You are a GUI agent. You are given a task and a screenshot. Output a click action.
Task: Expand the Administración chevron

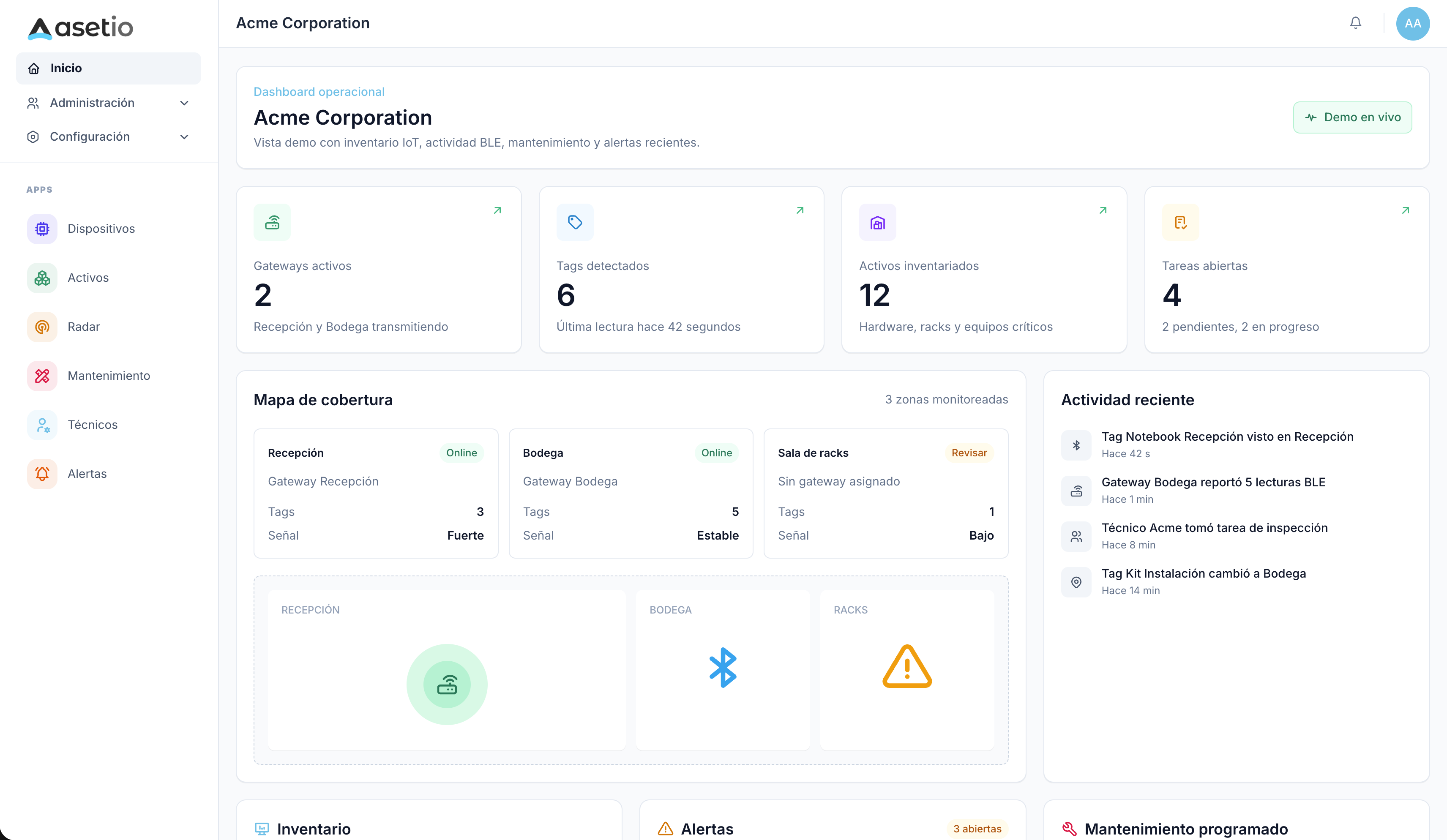point(184,104)
